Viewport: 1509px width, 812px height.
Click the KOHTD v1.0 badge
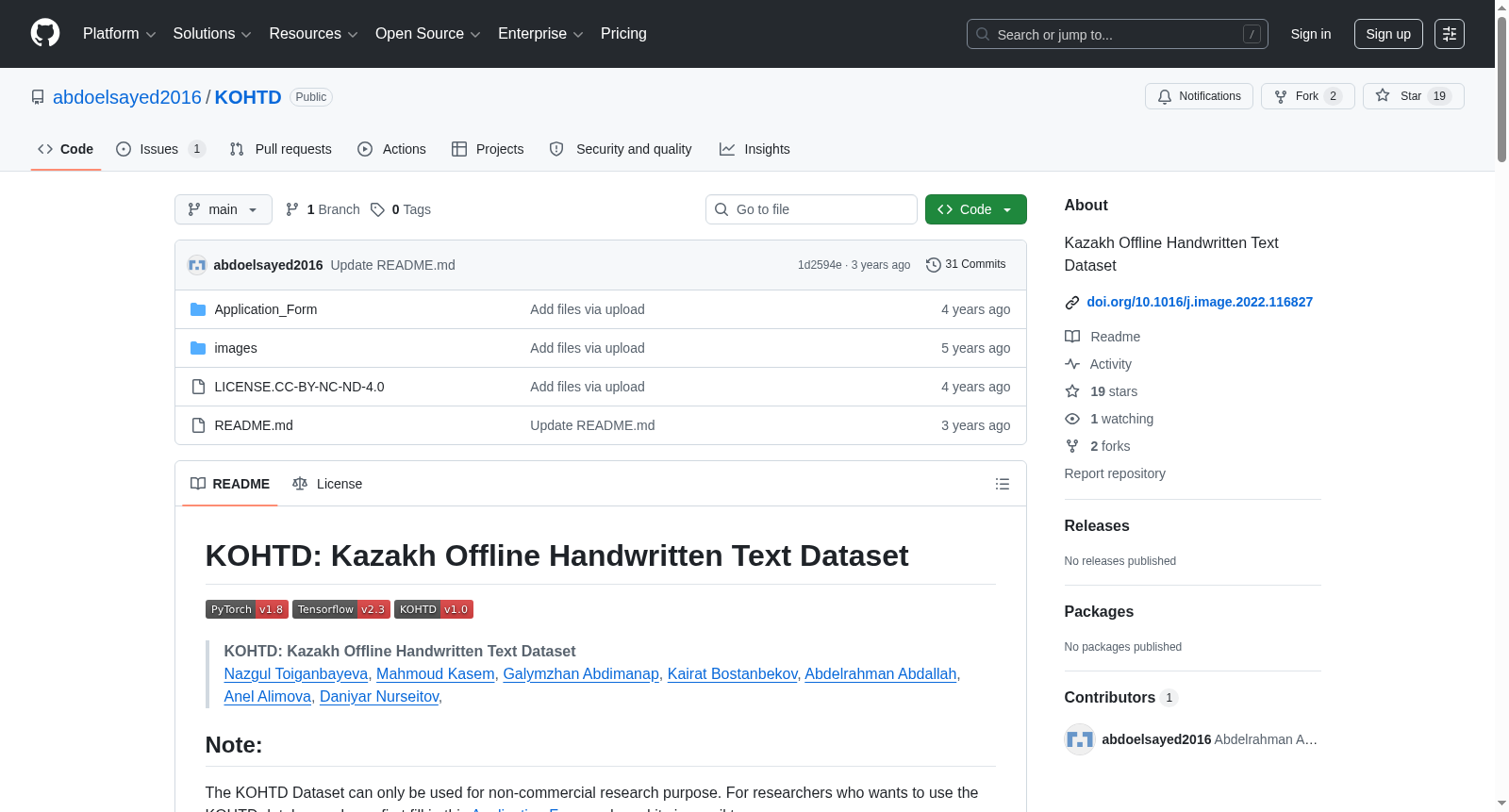click(434, 609)
